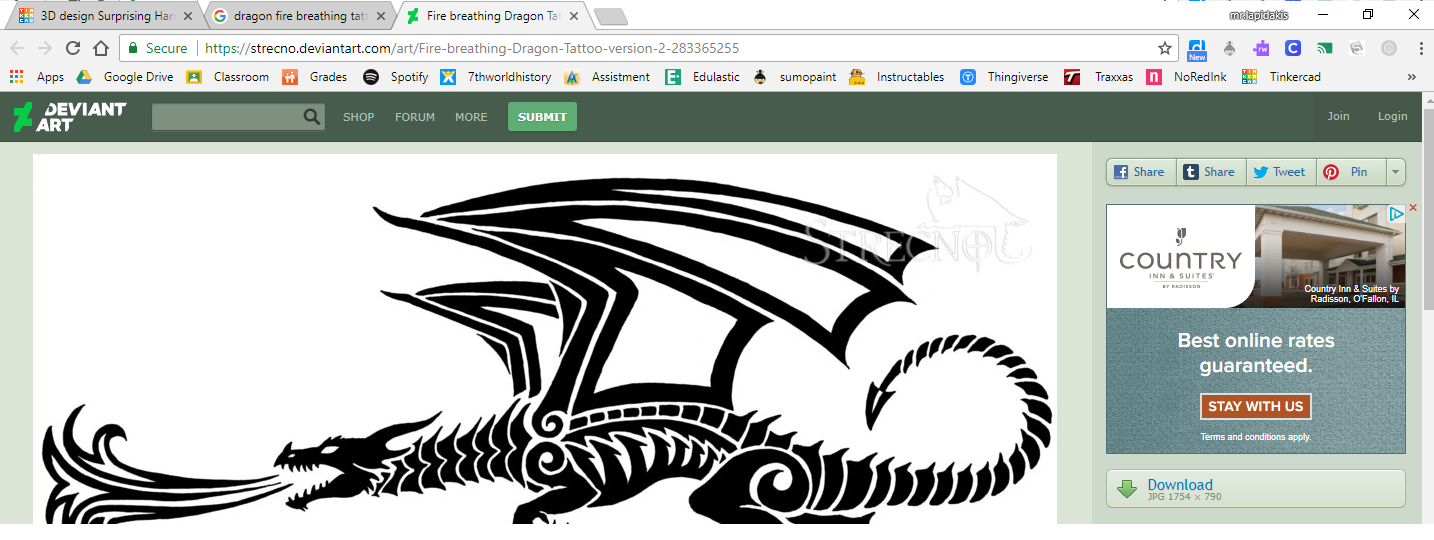1434x540 pixels.
Task: Download the JPG 1754 × 790 image
Action: coord(1255,489)
